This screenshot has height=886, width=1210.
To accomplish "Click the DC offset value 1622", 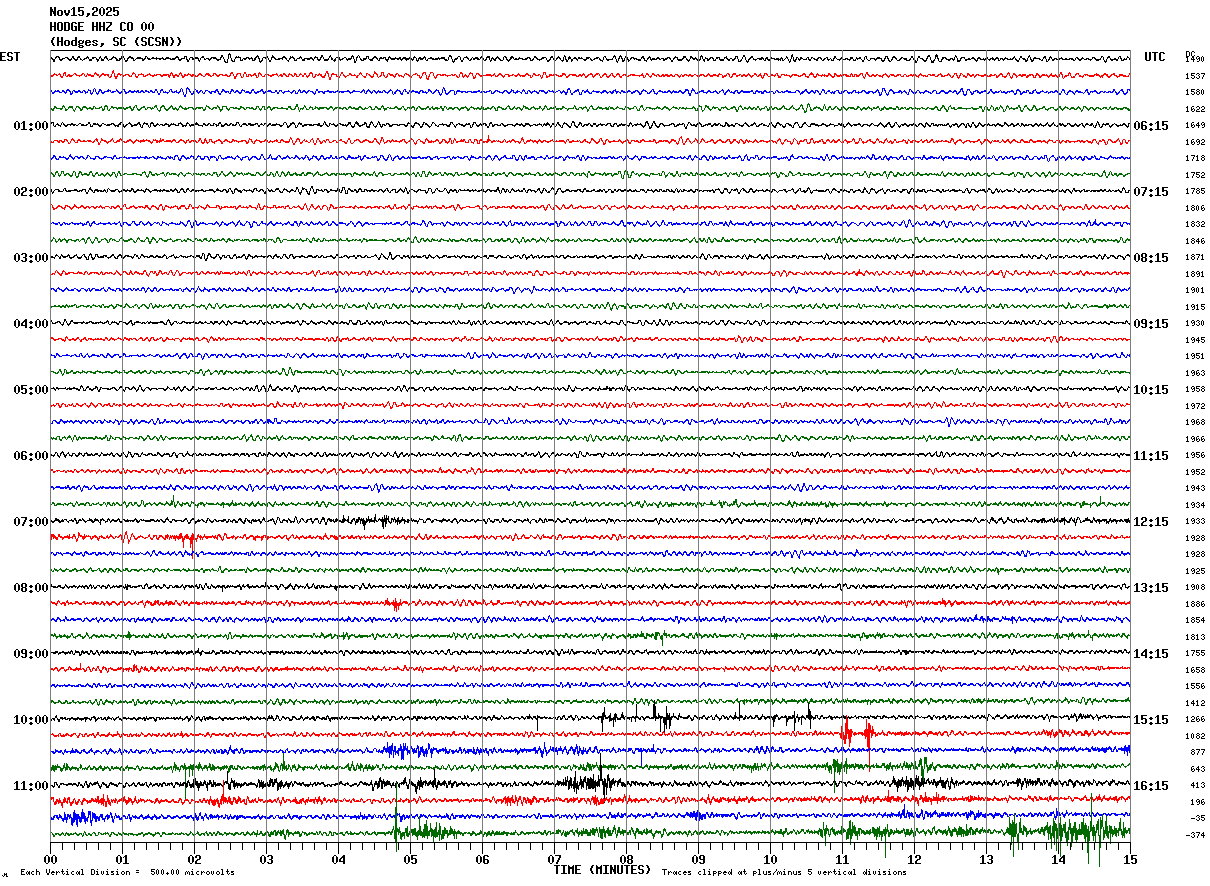I will (x=1195, y=109).
